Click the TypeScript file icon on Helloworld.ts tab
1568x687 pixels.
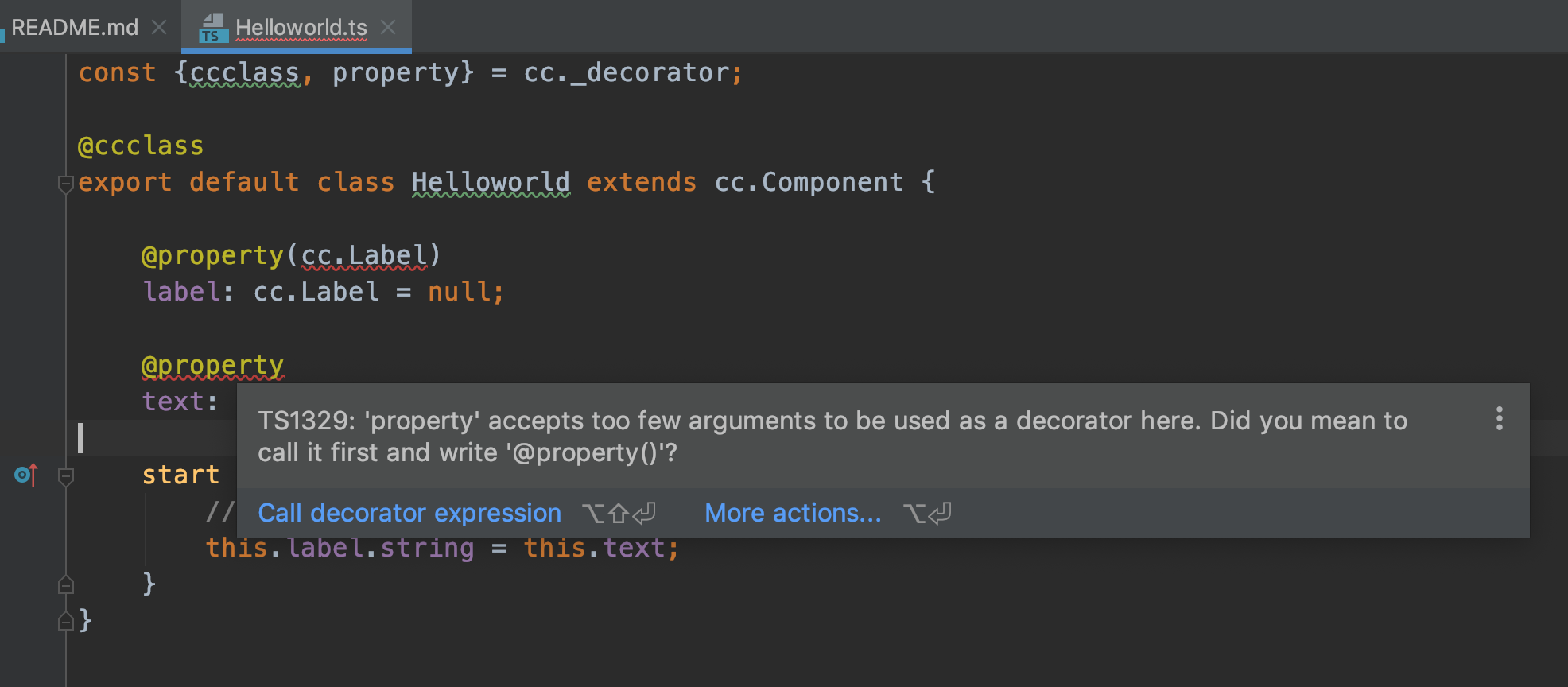(x=212, y=28)
